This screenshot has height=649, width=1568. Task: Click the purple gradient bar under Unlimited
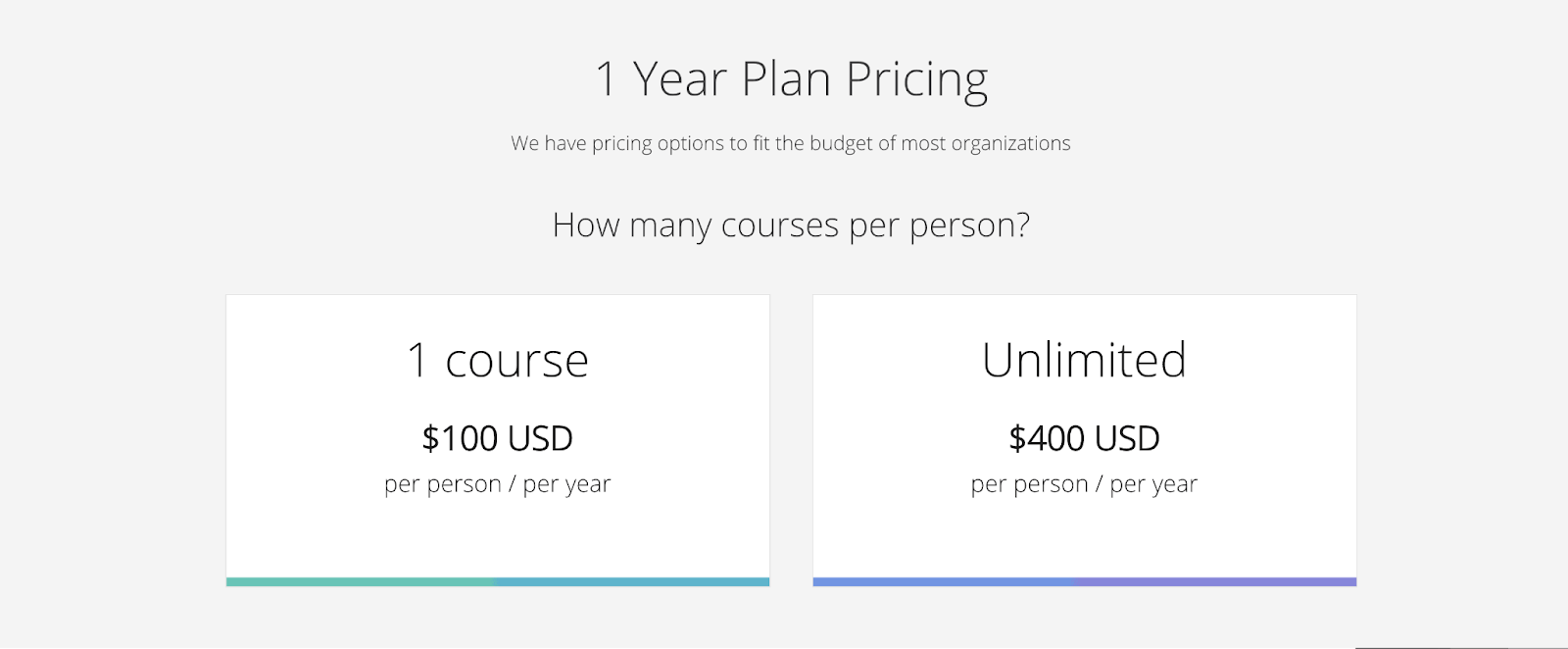(x=1085, y=582)
